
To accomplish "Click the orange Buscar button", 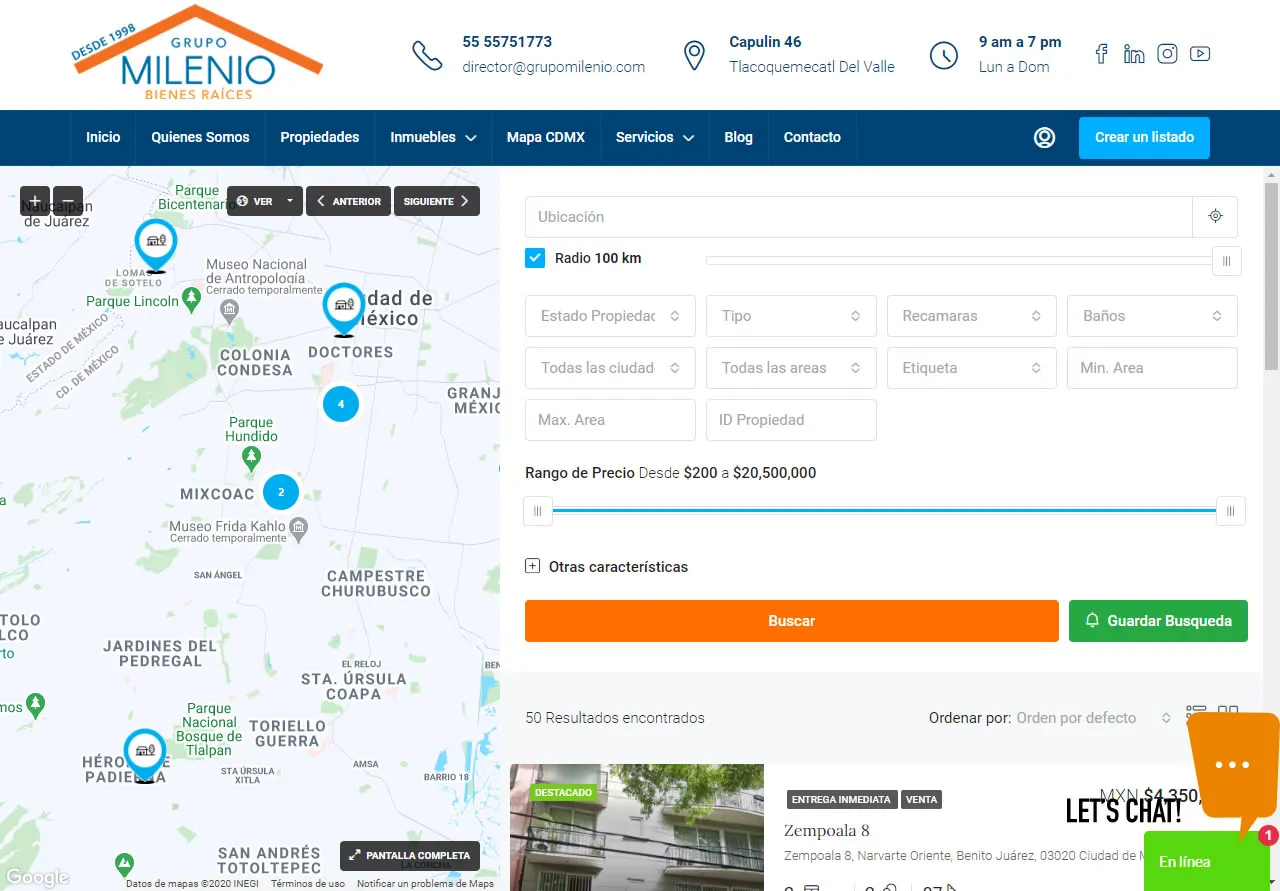I will pos(792,621).
